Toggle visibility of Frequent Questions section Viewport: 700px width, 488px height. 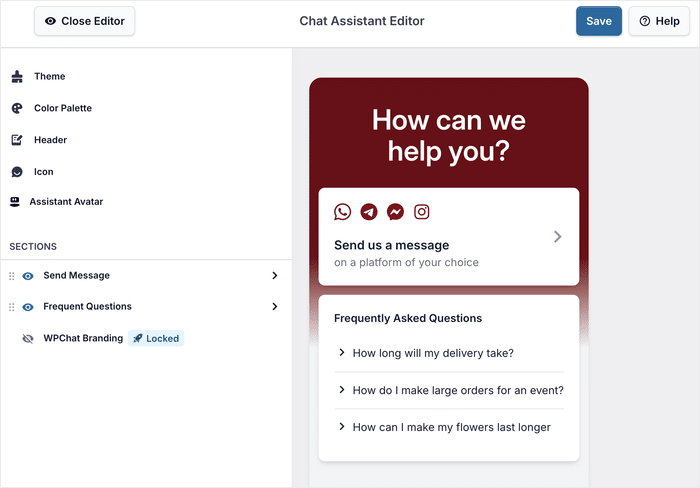28,307
